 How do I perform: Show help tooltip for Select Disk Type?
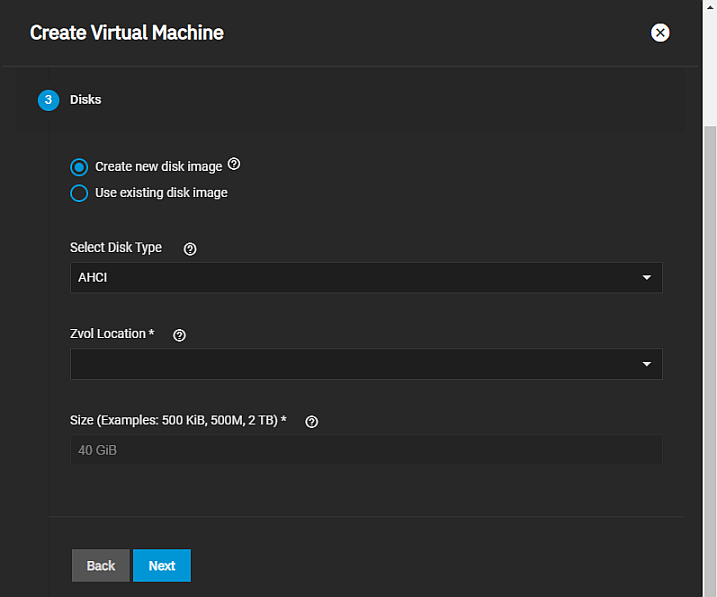[x=190, y=249]
